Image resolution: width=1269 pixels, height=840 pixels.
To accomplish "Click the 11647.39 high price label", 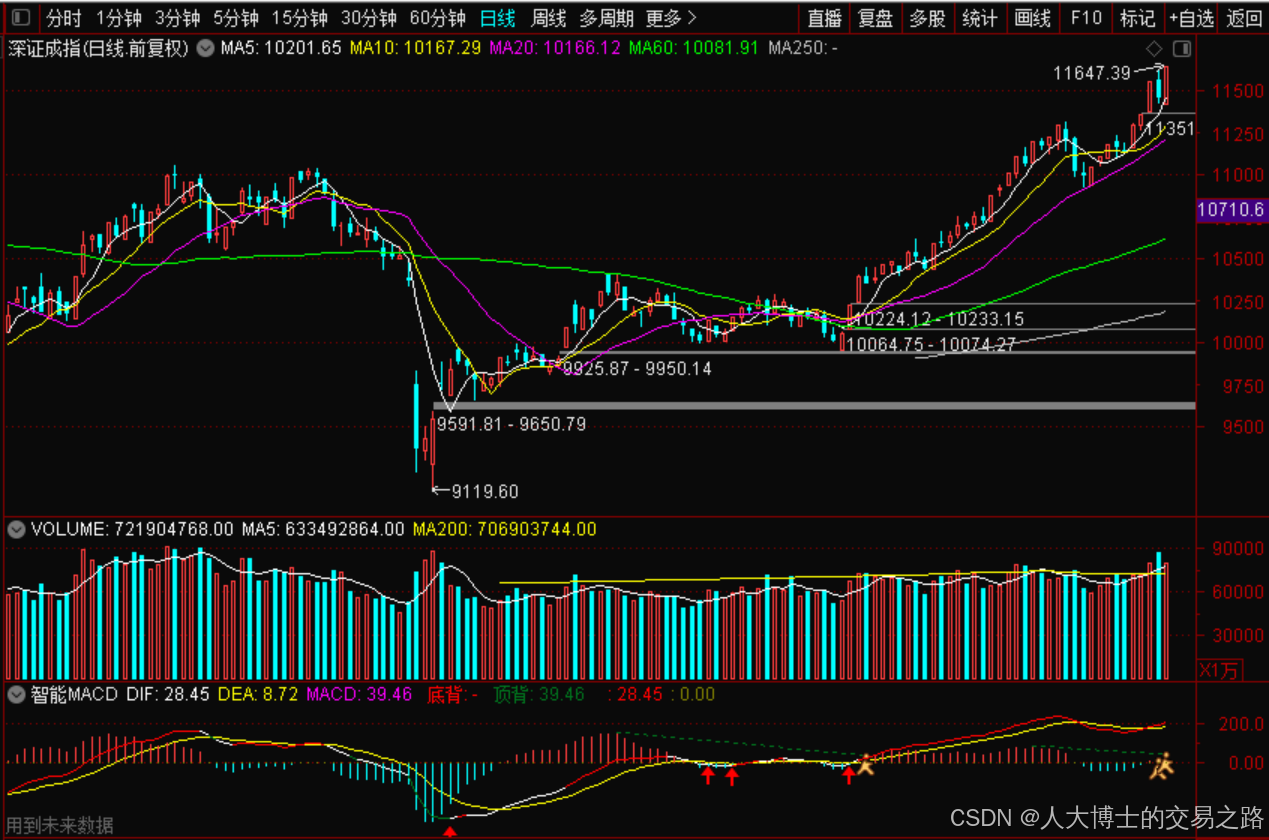I will tap(1091, 73).
